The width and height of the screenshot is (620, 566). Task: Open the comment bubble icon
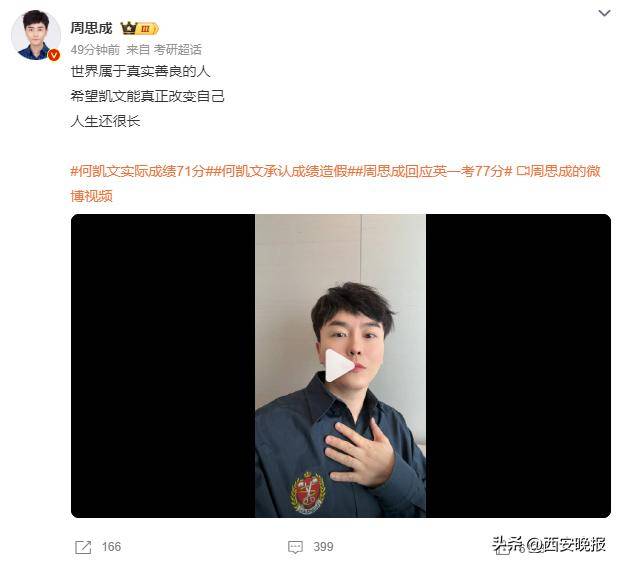pyautogui.click(x=295, y=547)
